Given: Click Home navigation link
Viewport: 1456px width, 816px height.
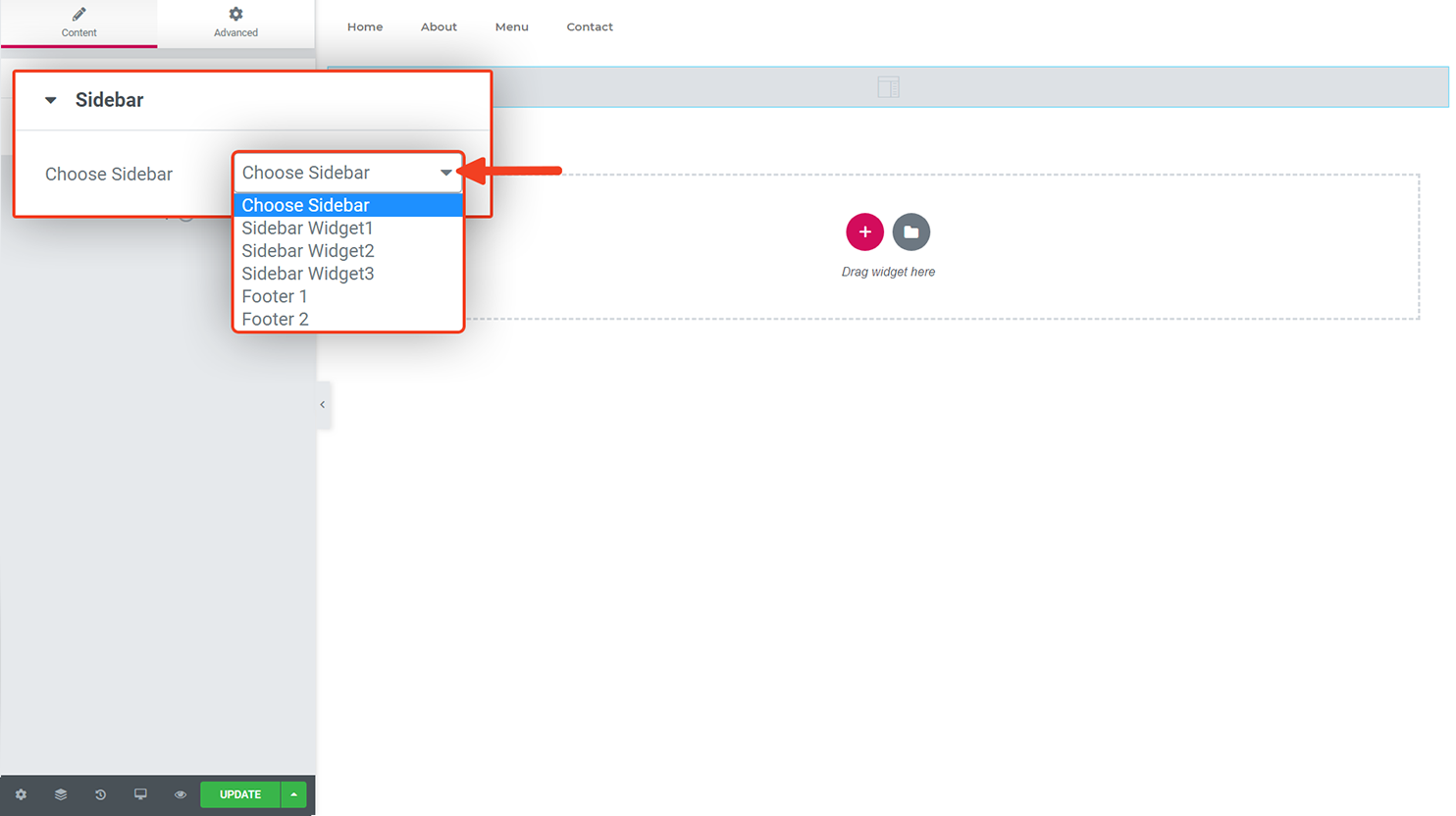Looking at the screenshot, I should click(x=365, y=26).
